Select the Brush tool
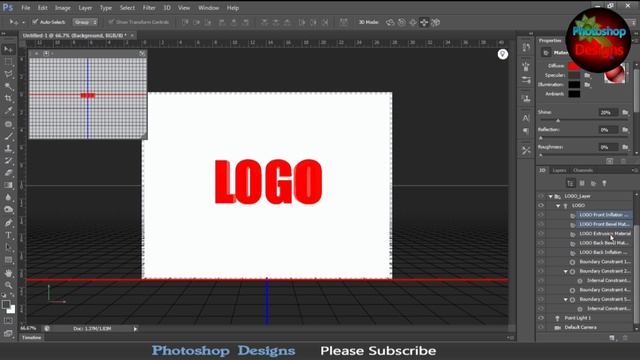The height and width of the screenshot is (360, 640). click(x=8, y=136)
